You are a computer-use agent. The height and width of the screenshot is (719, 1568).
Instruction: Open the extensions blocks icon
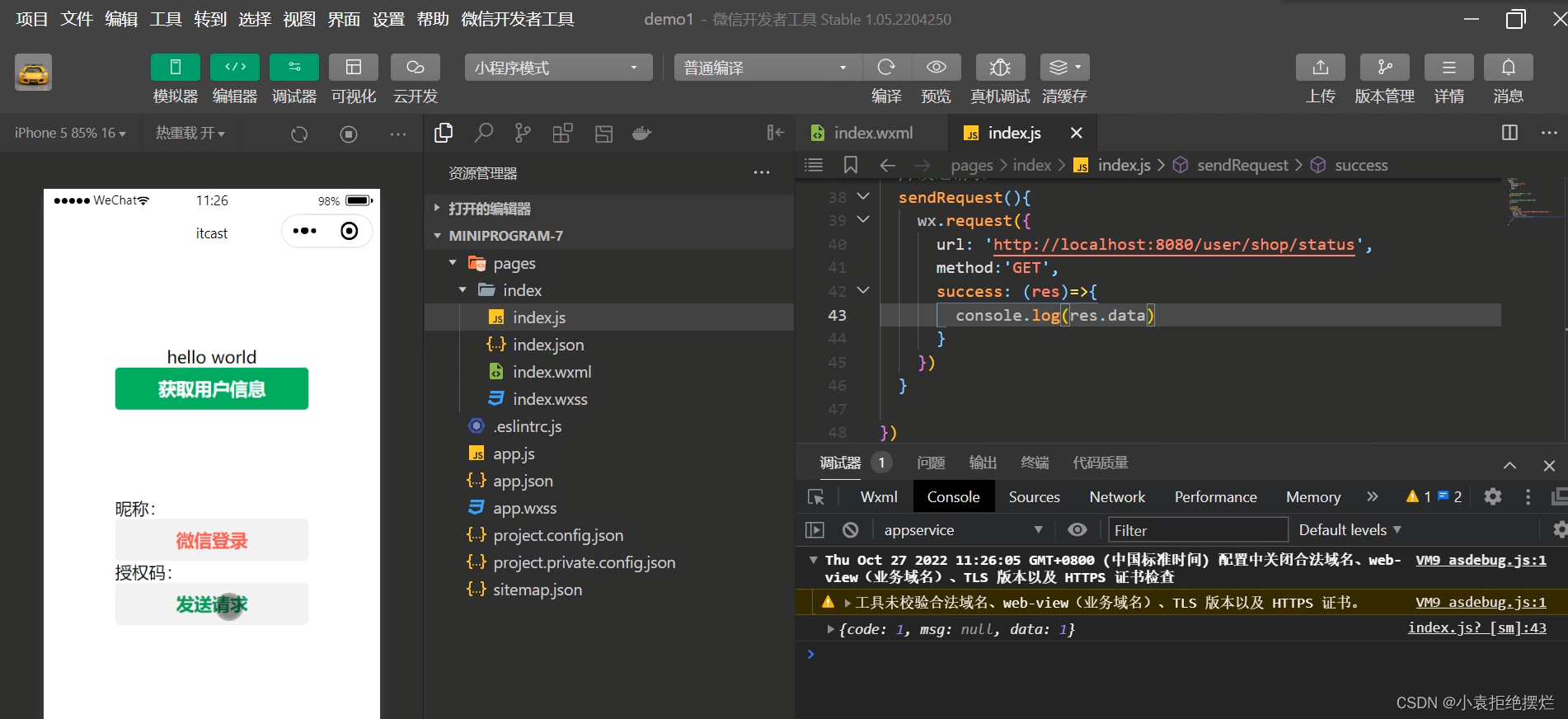click(563, 133)
